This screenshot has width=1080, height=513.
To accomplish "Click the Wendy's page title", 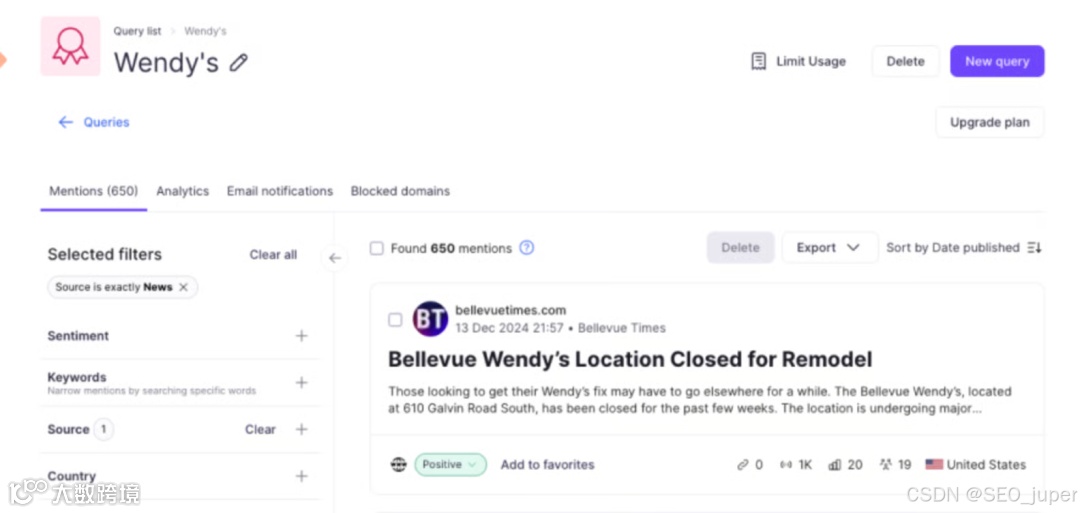I will tap(167, 63).
